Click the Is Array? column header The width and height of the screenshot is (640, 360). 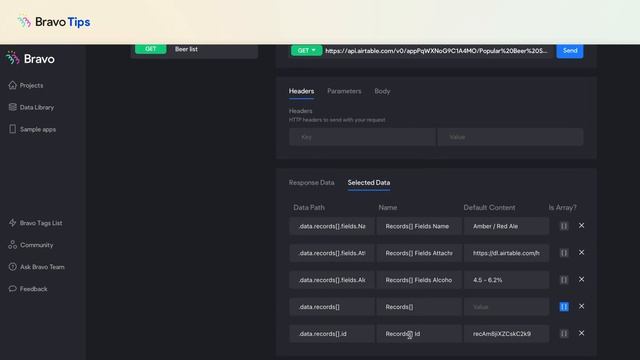coord(562,207)
